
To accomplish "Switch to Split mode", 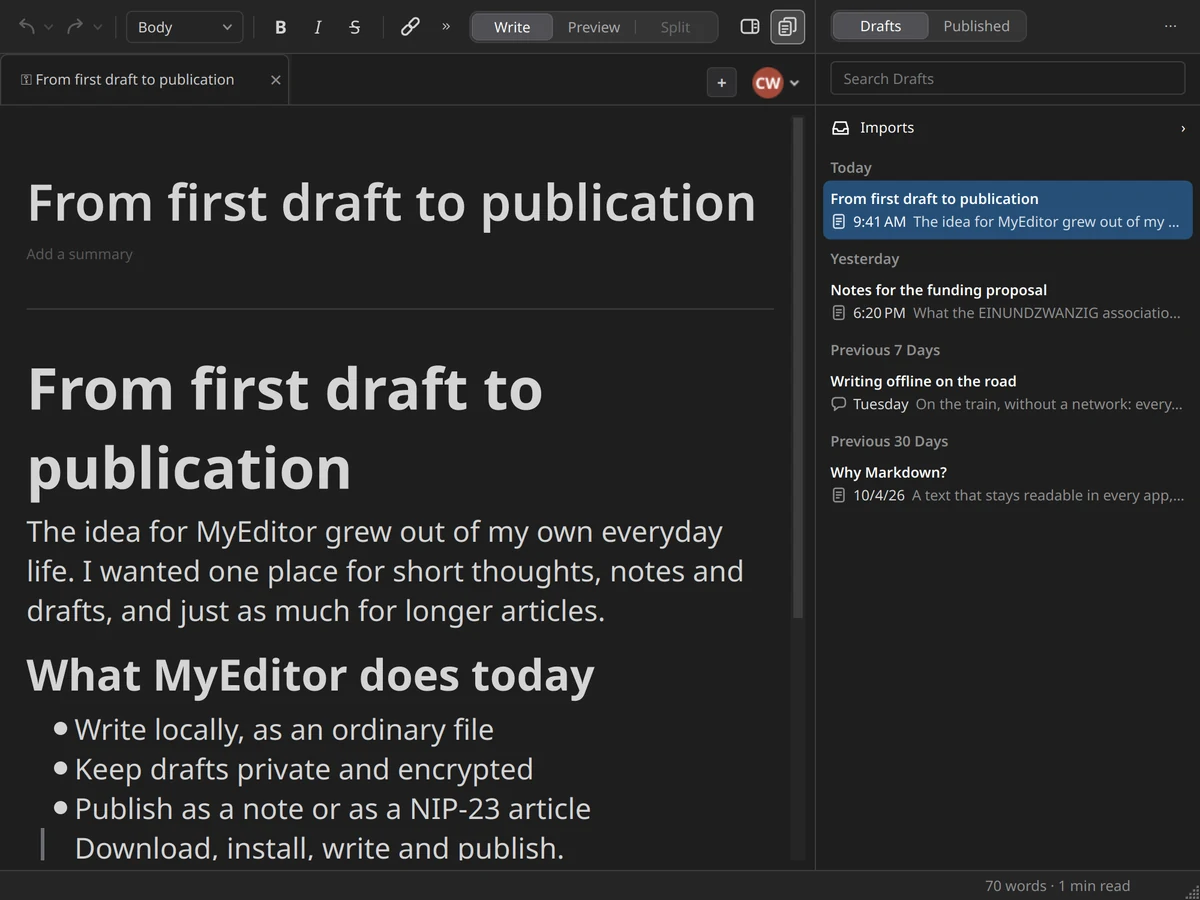I will [675, 27].
